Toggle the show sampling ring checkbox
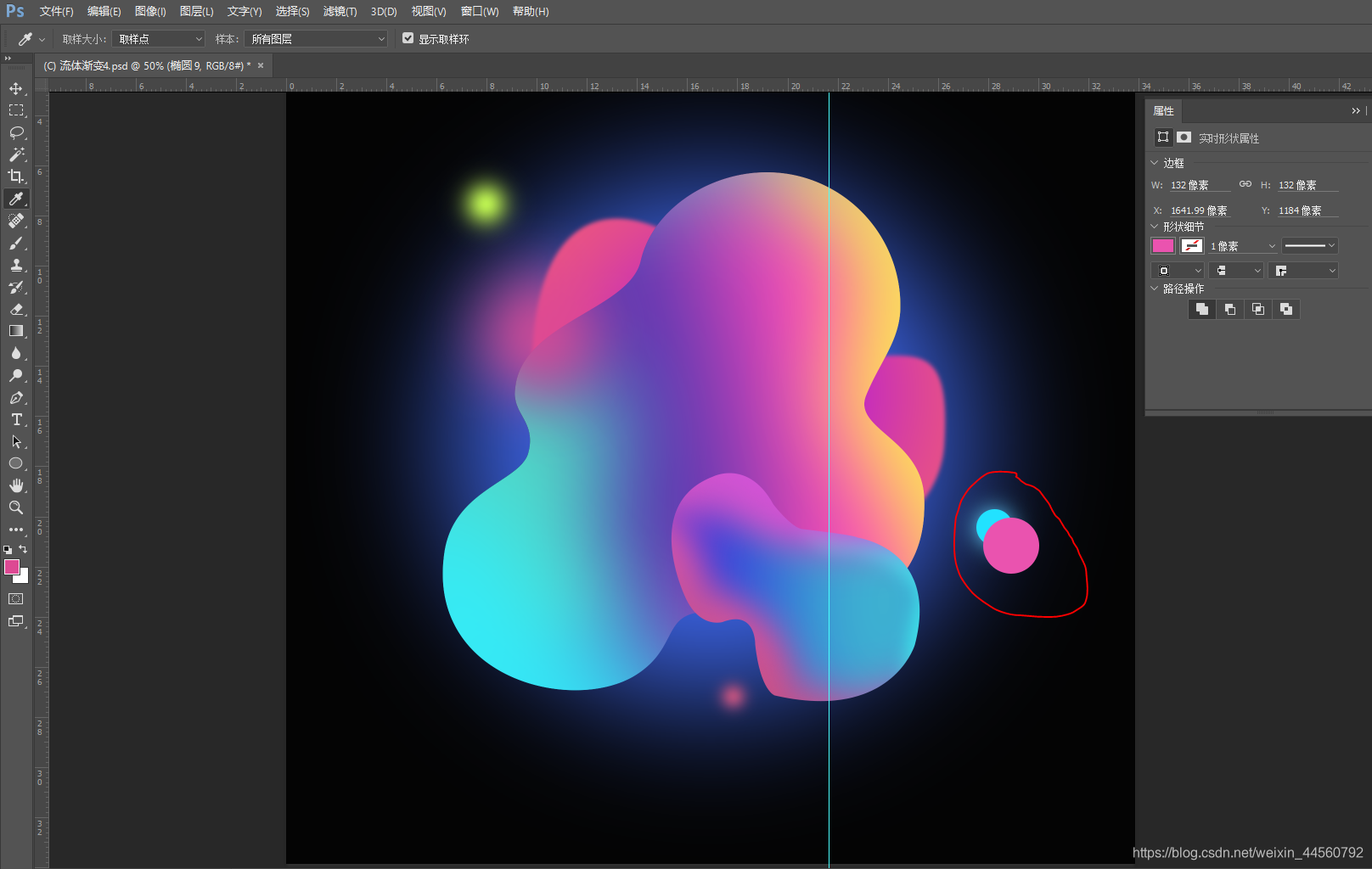This screenshot has width=1372, height=869. point(408,38)
